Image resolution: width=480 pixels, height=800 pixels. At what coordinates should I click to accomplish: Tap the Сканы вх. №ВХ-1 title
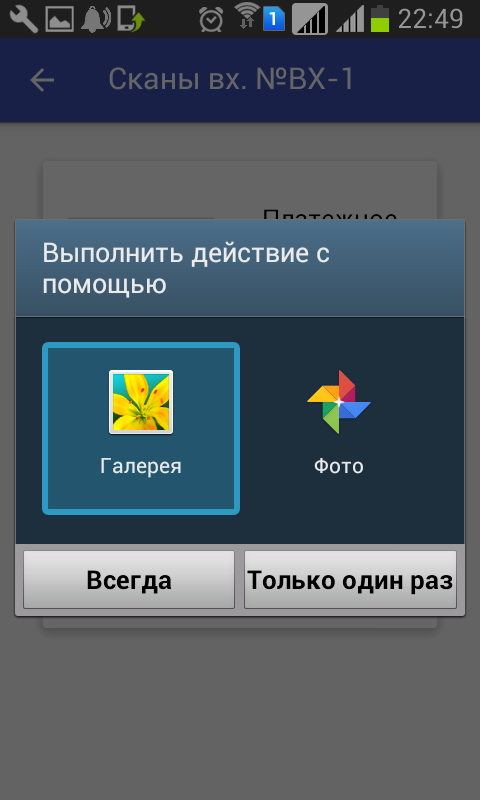point(231,80)
